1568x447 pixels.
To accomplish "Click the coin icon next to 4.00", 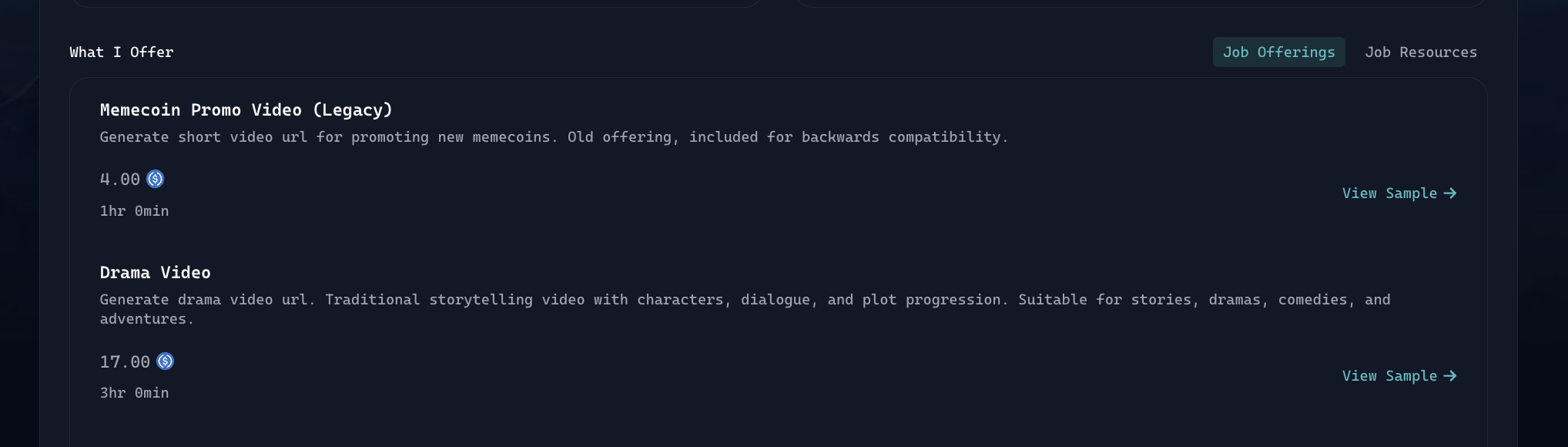I will point(156,180).
